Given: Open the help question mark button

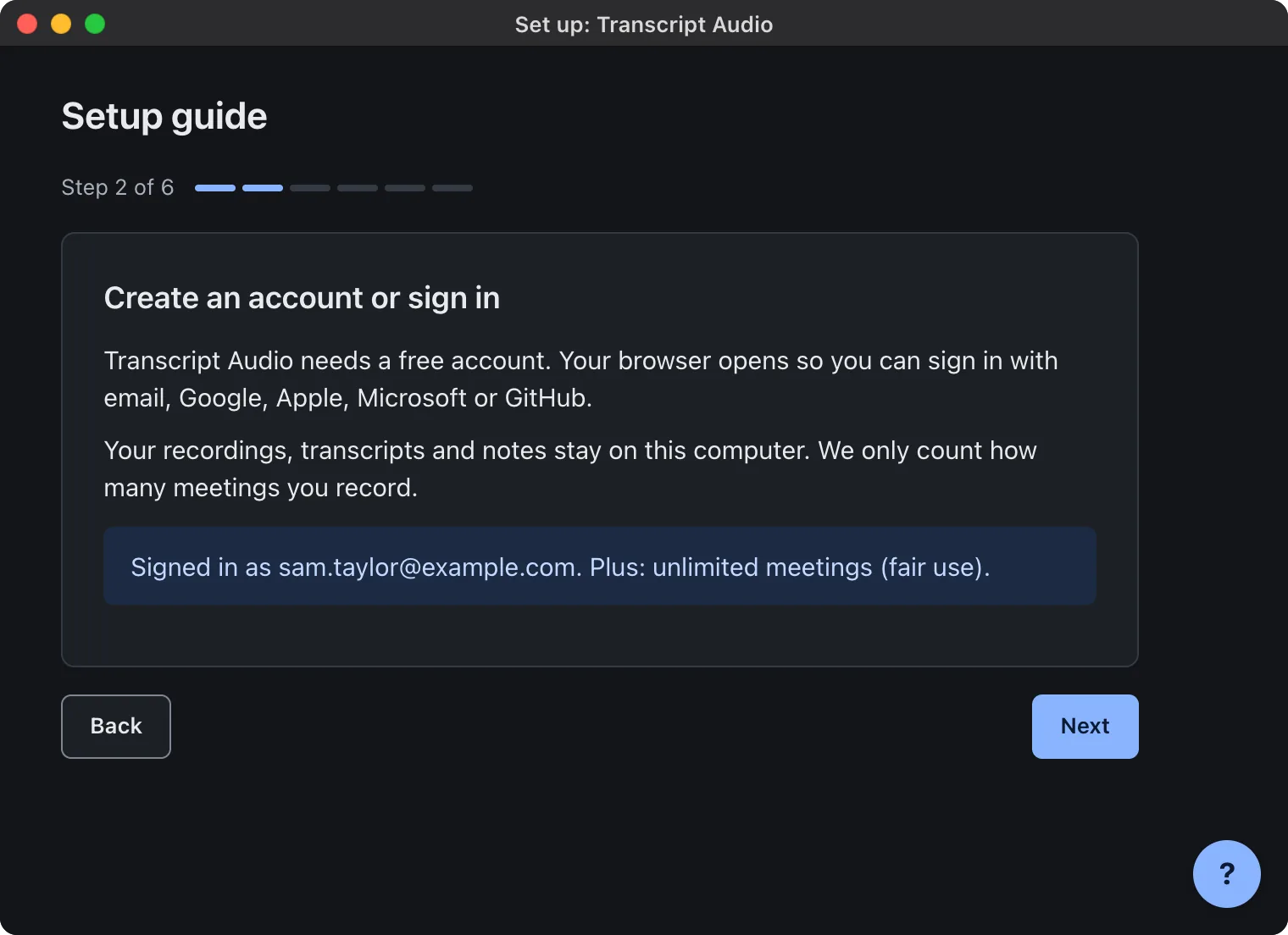Looking at the screenshot, I should [1227, 874].
